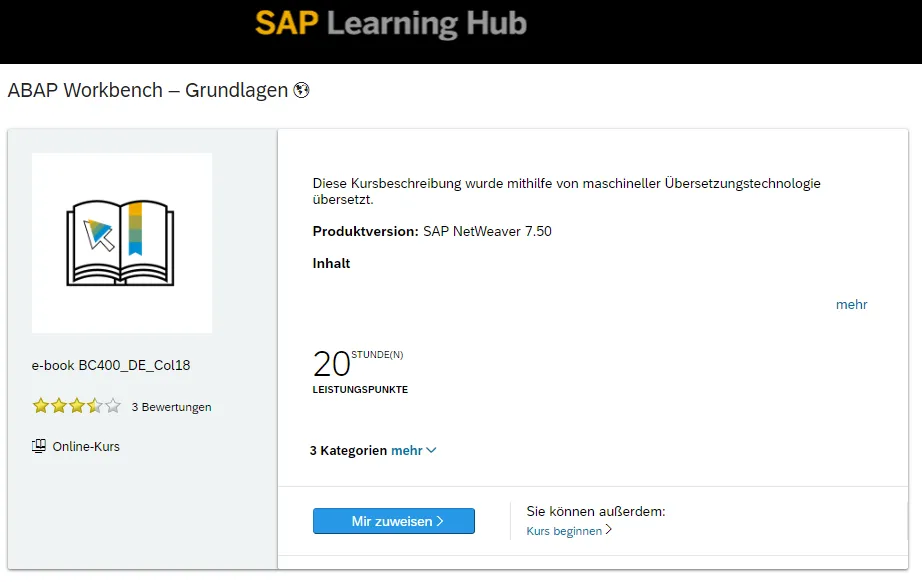Click the Online-Kurs book icon

[x=39, y=446]
